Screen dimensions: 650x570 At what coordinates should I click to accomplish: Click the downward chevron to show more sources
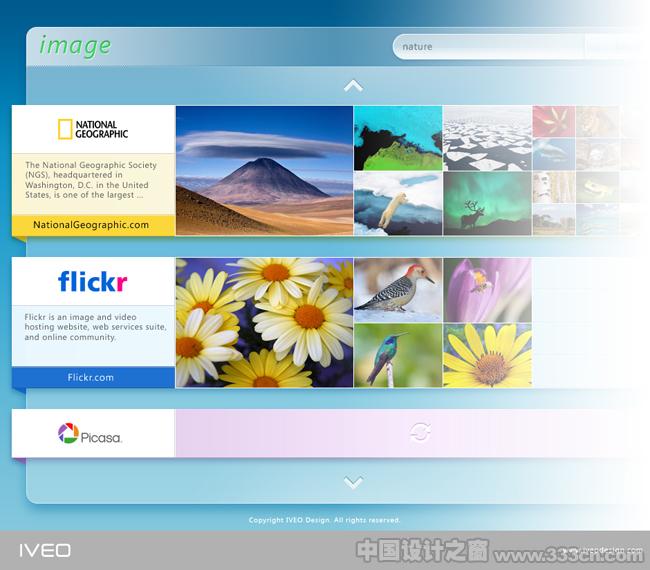(x=353, y=482)
